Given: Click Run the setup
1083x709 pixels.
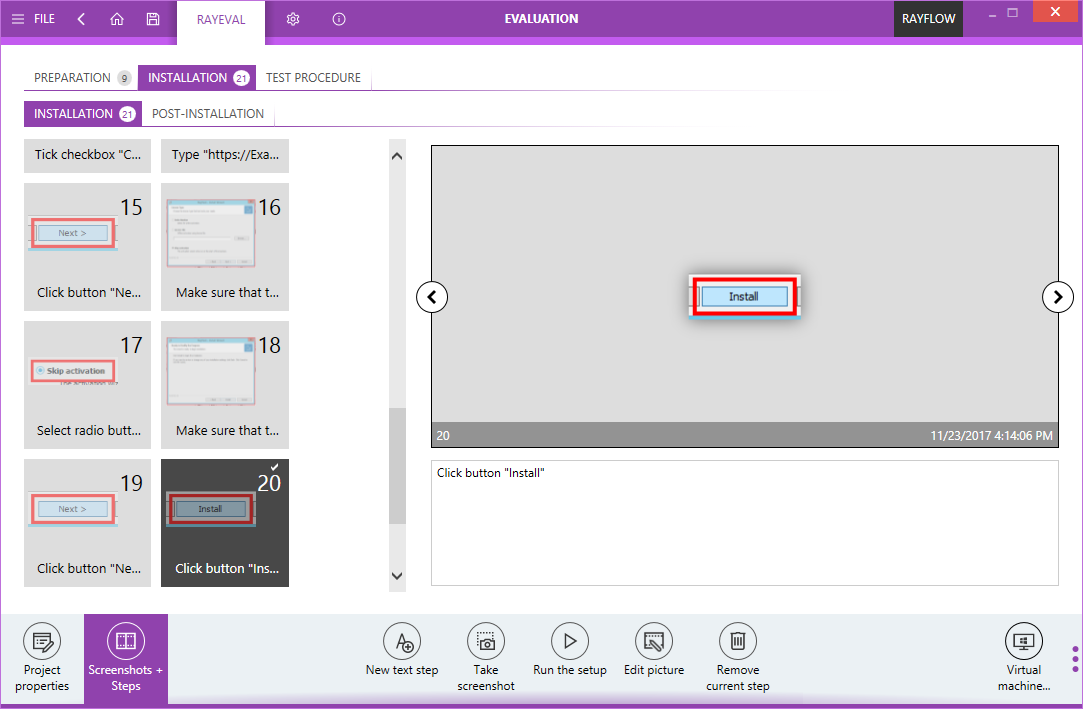Looking at the screenshot, I should (x=570, y=650).
